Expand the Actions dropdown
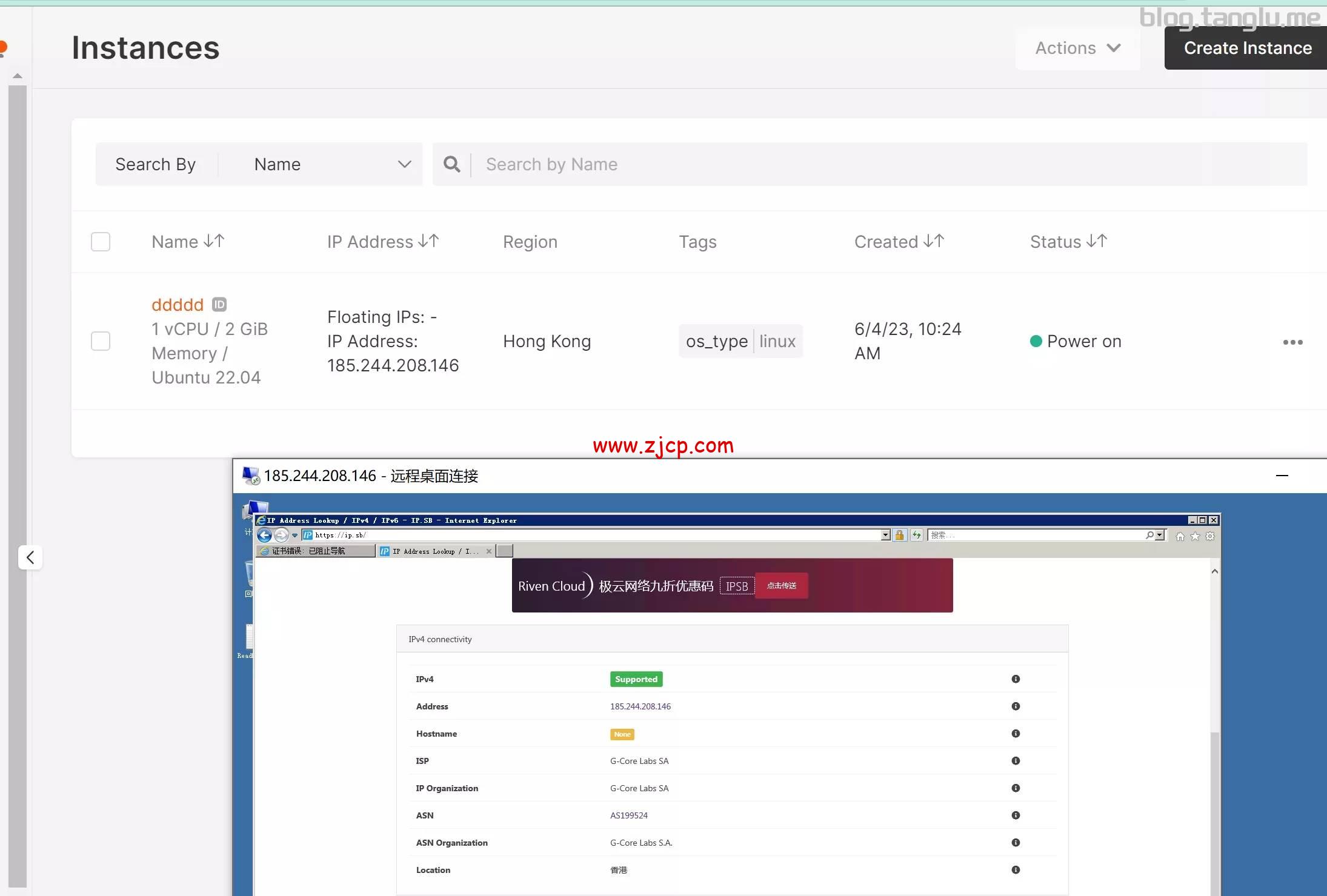 click(x=1077, y=48)
